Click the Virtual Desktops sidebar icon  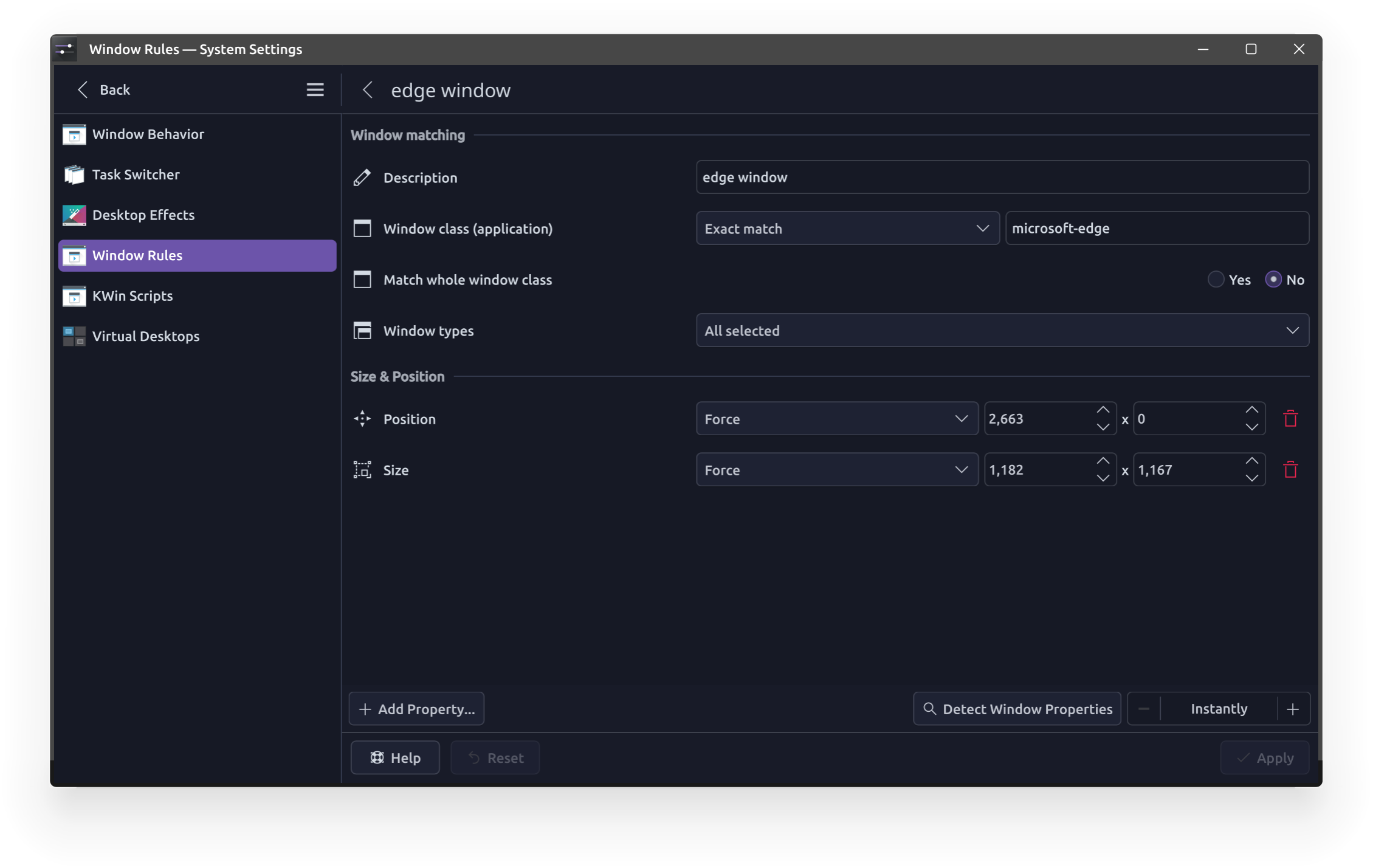point(74,336)
